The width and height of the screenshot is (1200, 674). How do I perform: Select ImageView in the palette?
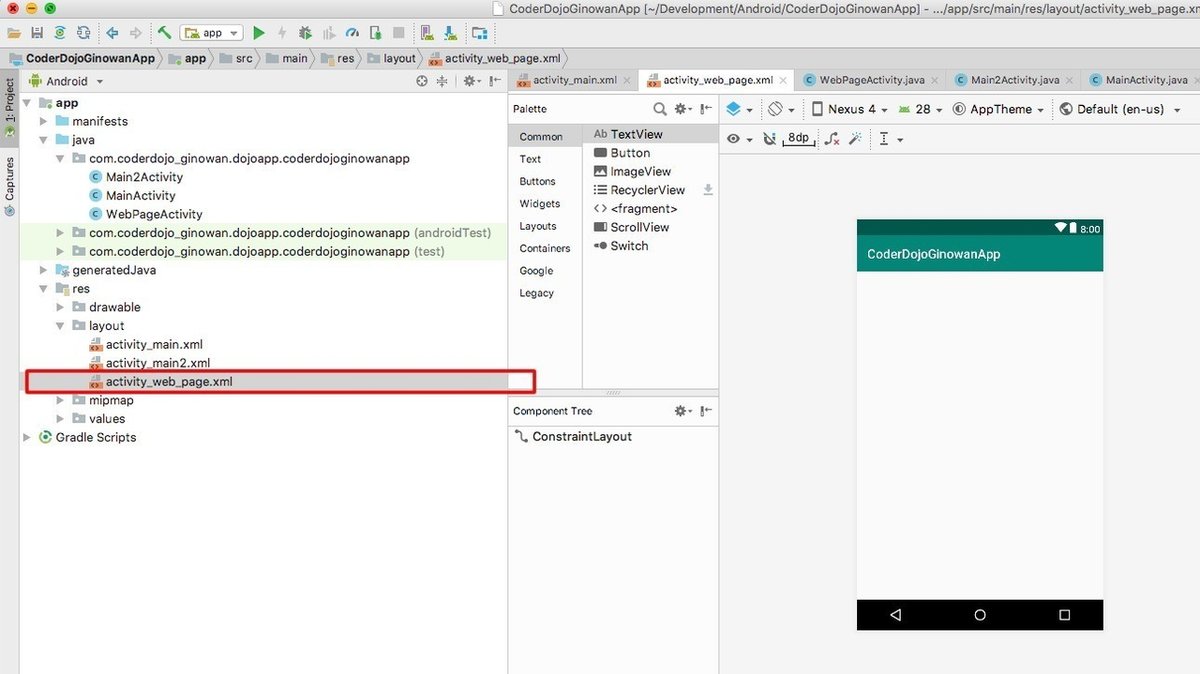641,171
